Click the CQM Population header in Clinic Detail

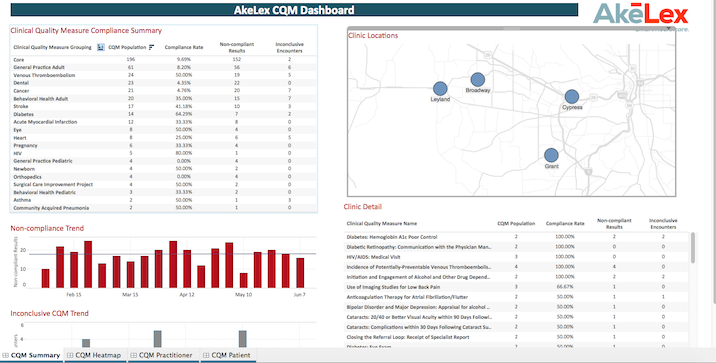click(516, 224)
